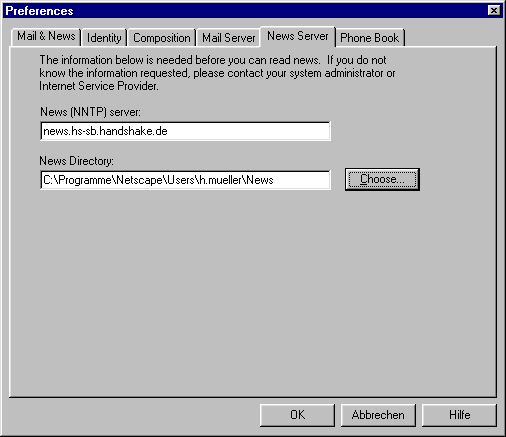The height and width of the screenshot is (437, 506).
Task: Click the News (NNTP) server text field
Action: coord(185,131)
